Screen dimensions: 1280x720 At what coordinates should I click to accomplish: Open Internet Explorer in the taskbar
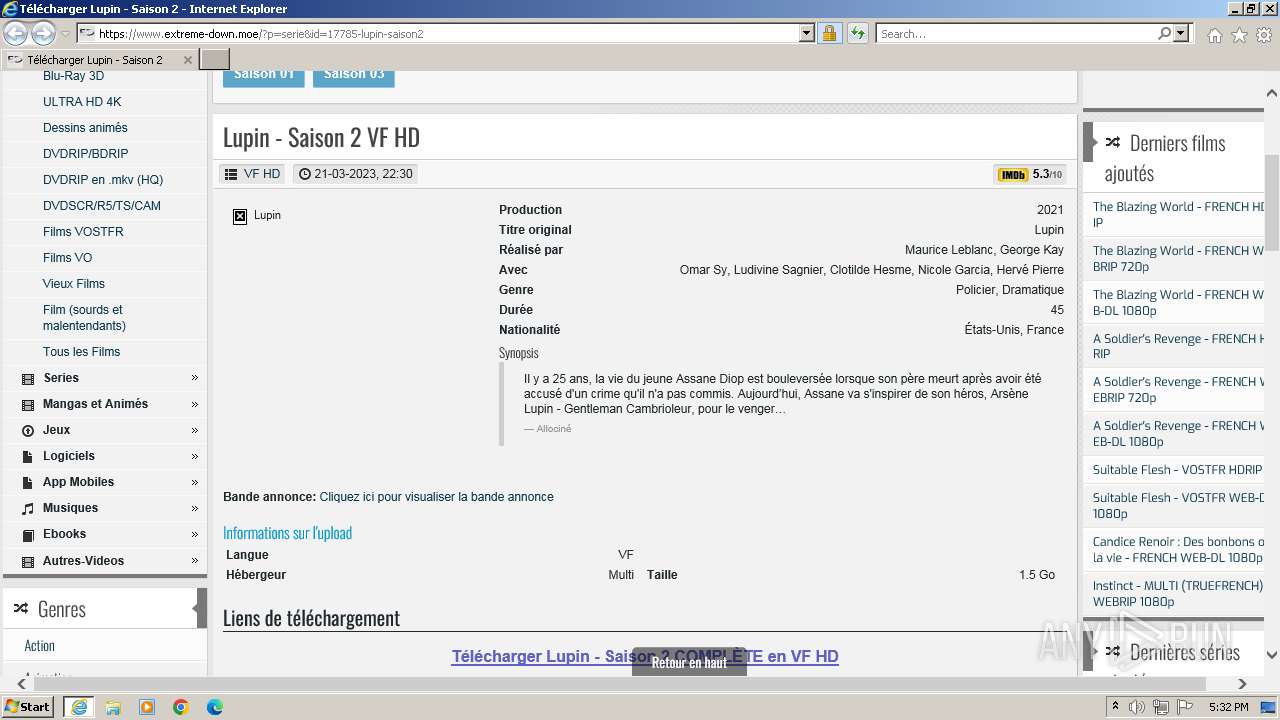[x=78, y=707]
